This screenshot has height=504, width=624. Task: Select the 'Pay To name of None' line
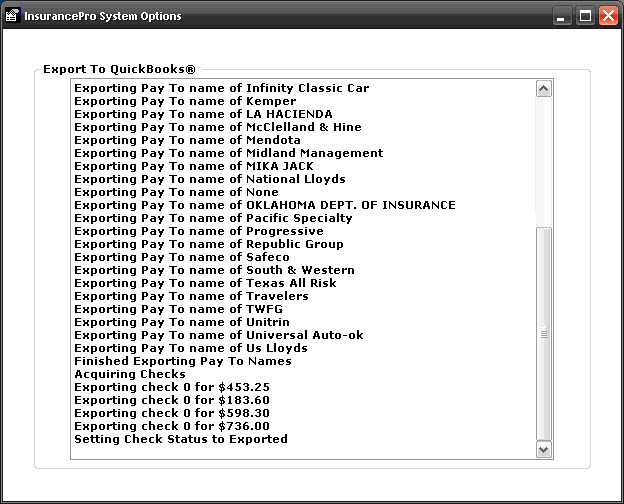click(176, 192)
